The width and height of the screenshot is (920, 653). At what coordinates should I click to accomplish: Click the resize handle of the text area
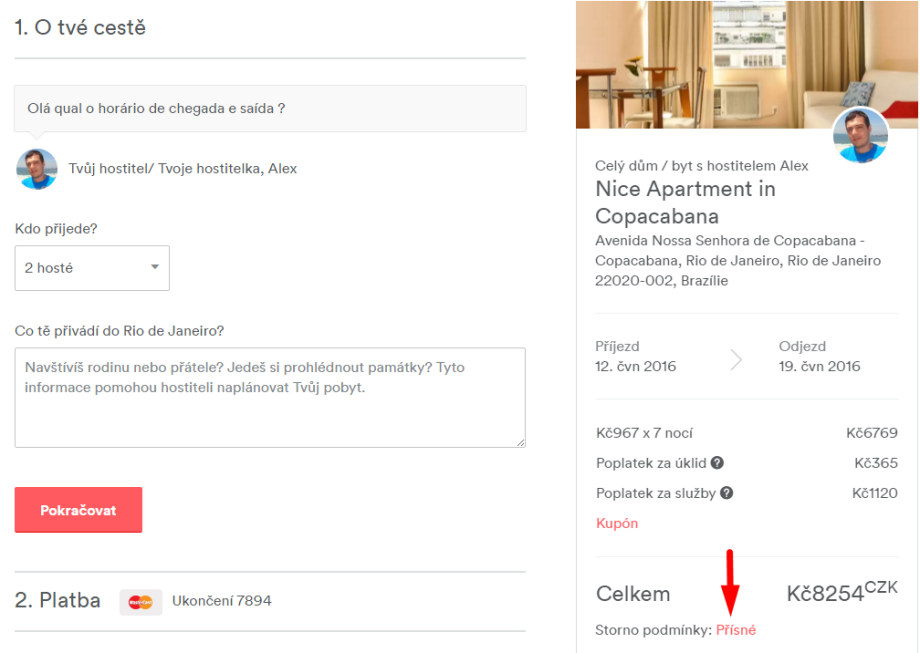coord(520,441)
